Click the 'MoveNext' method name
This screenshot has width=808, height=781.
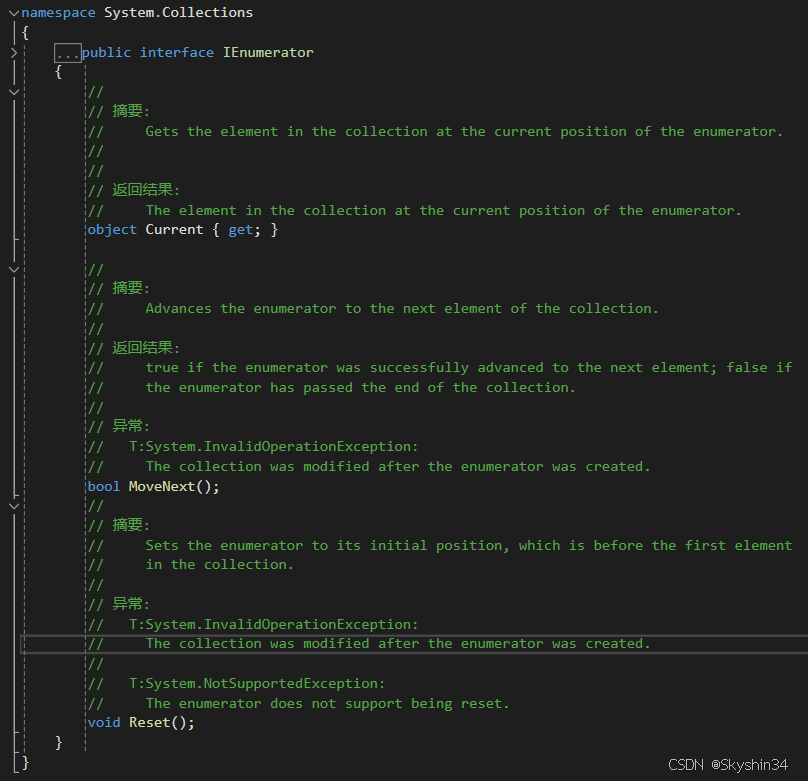click(162, 486)
